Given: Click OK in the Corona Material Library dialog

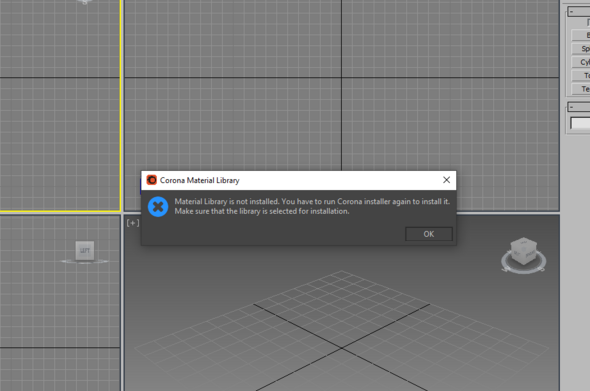Looking at the screenshot, I should click(429, 234).
